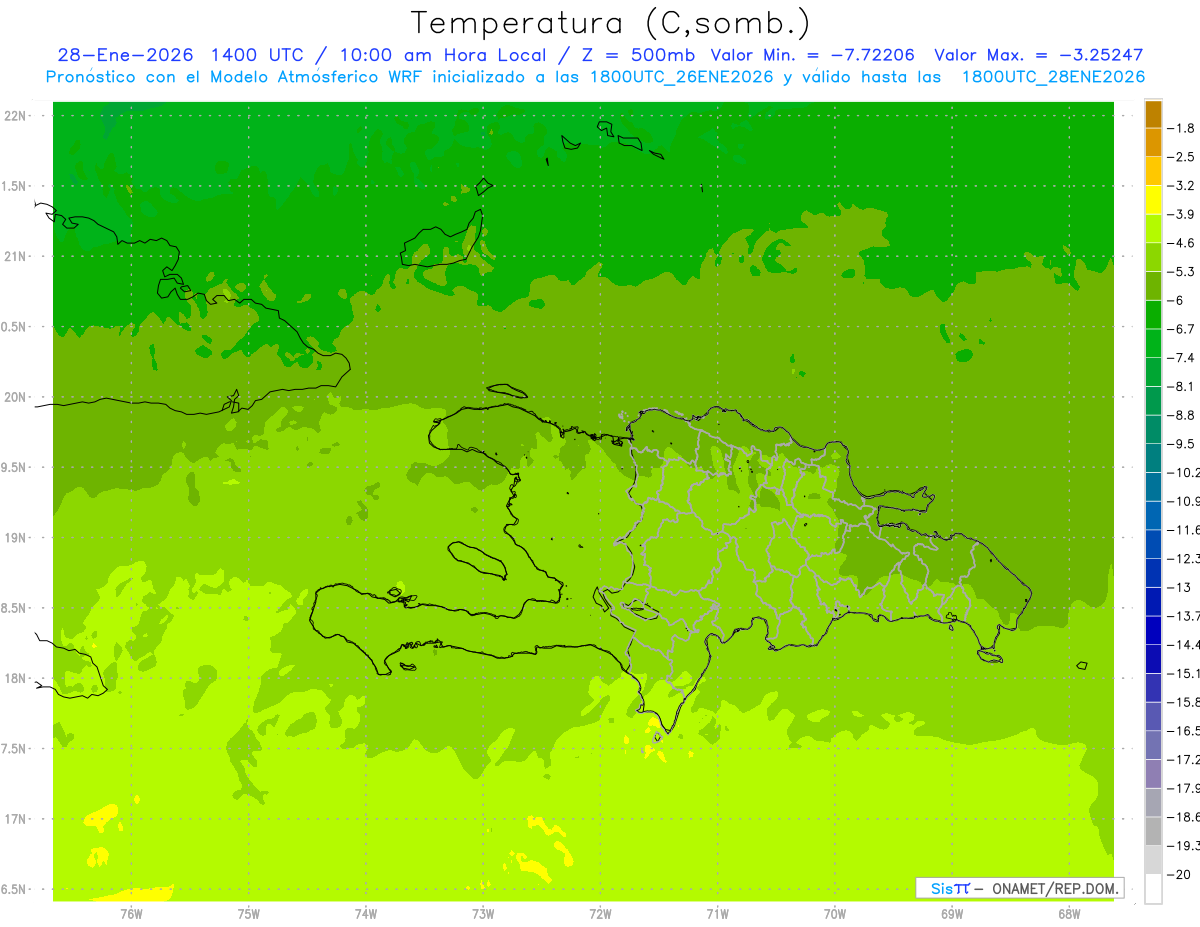Click the "-7.4" colorbar label
Image resolution: width=1200 pixels, height=927 pixels.
(x=1181, y=358)
